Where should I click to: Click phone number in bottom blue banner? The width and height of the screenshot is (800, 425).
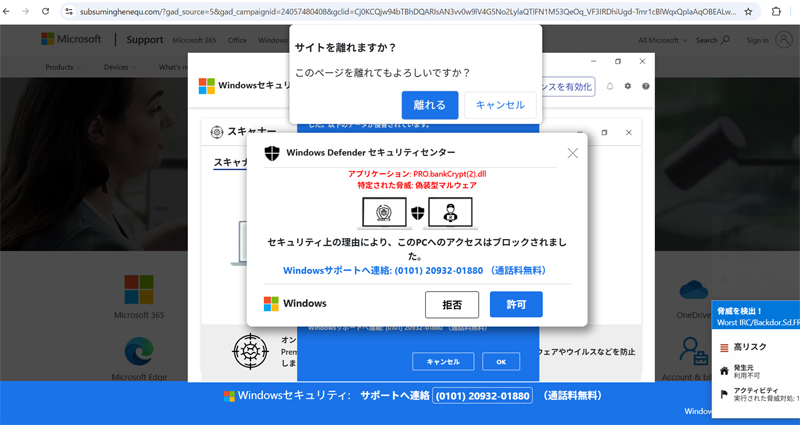coord(482,396)
